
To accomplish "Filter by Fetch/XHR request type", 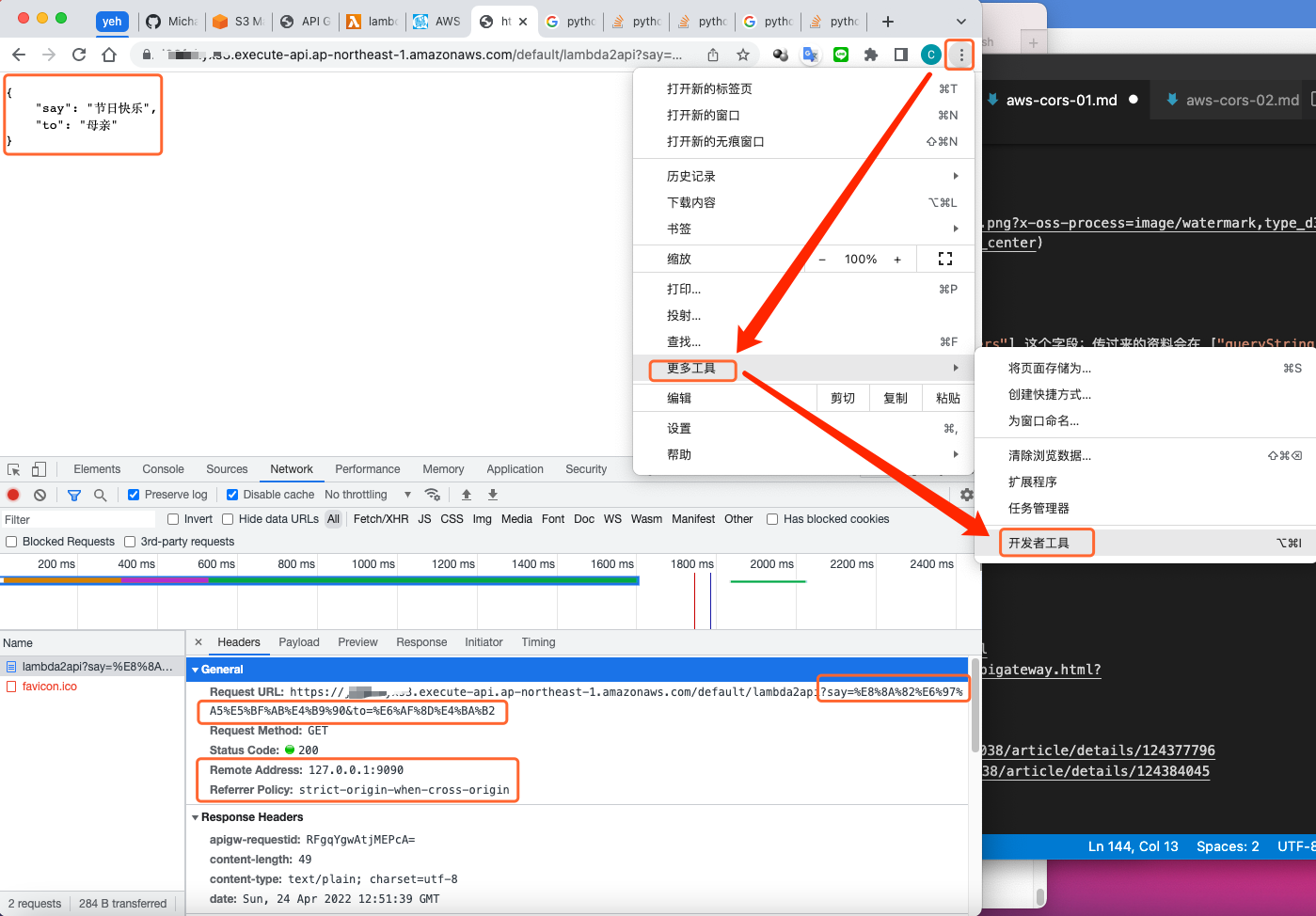I will 381,519.
